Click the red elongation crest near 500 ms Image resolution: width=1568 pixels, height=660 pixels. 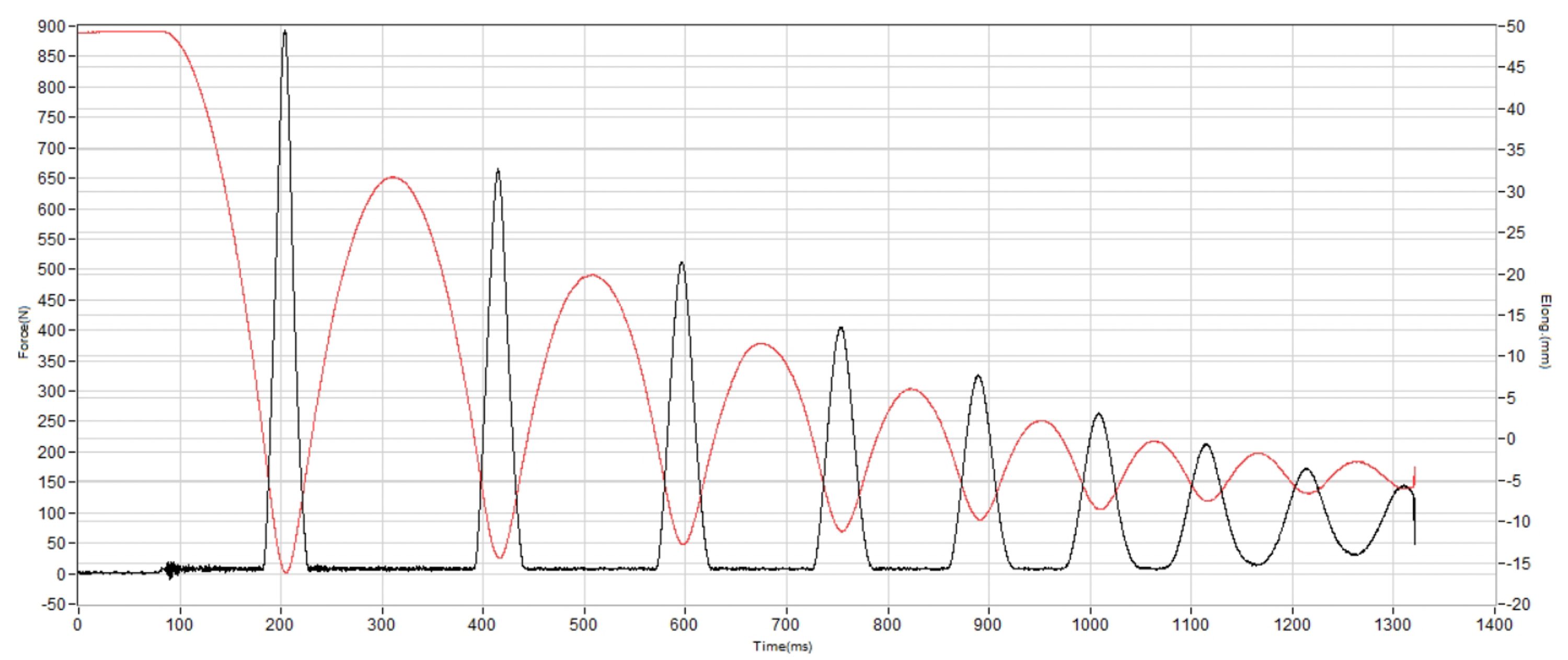click(592, 275)
